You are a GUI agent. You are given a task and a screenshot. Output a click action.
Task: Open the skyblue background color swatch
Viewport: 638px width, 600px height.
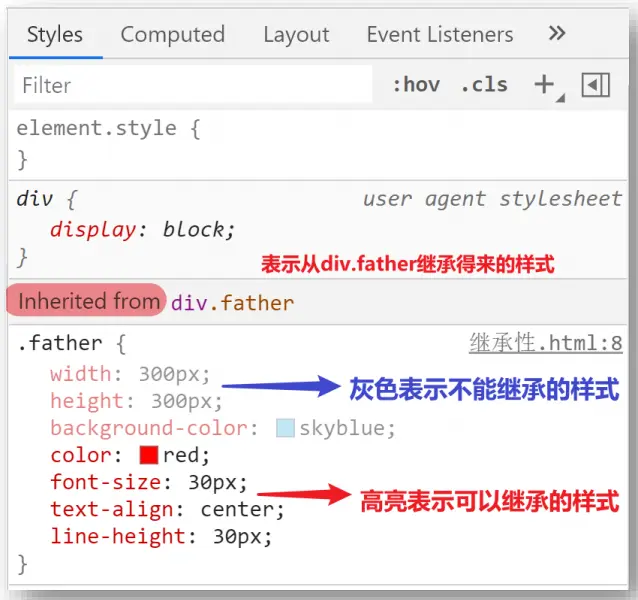[285, 429]
